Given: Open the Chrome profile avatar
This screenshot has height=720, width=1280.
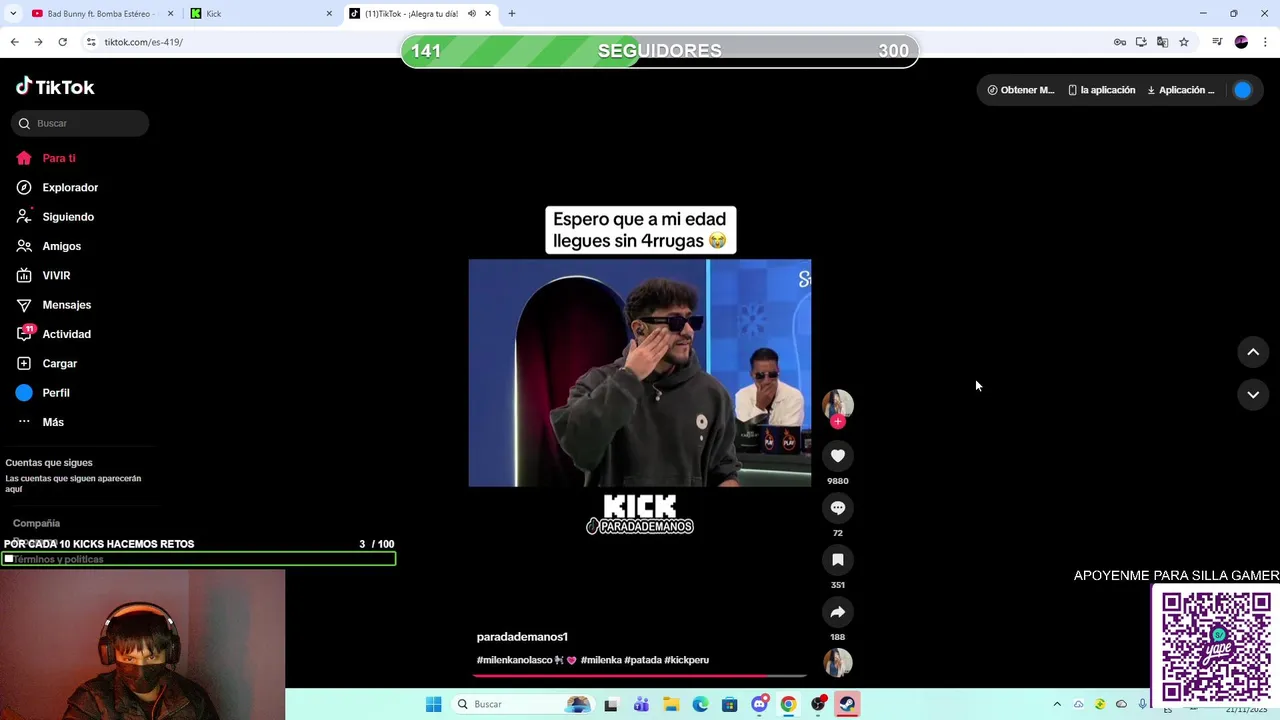Looking at the screenshot, I should pos(1241,42).
